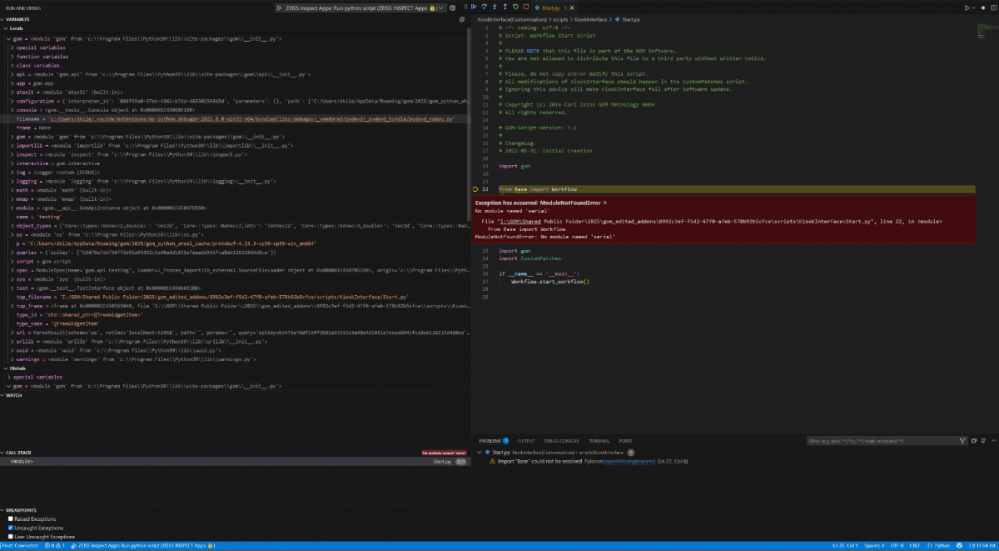The width and height of the screenshot is (999, 551).
Task: Disable the Uncaught Exceptions breakpoint checkbox
Action: (11, 527)
